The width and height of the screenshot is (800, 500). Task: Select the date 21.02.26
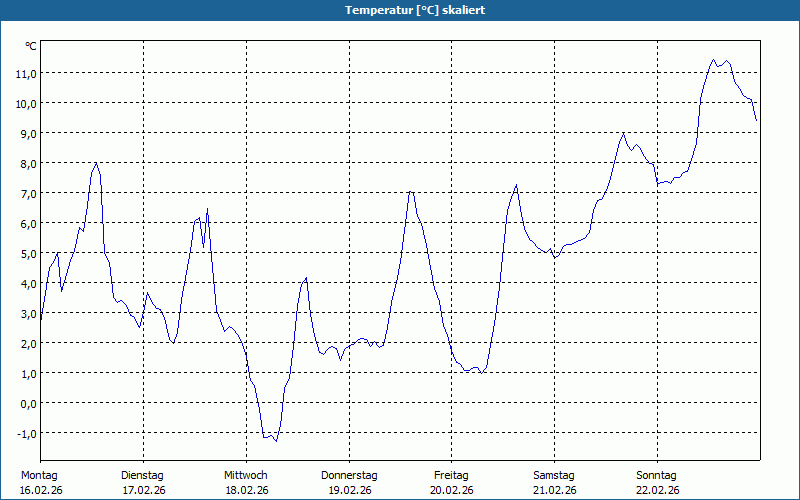555,491
